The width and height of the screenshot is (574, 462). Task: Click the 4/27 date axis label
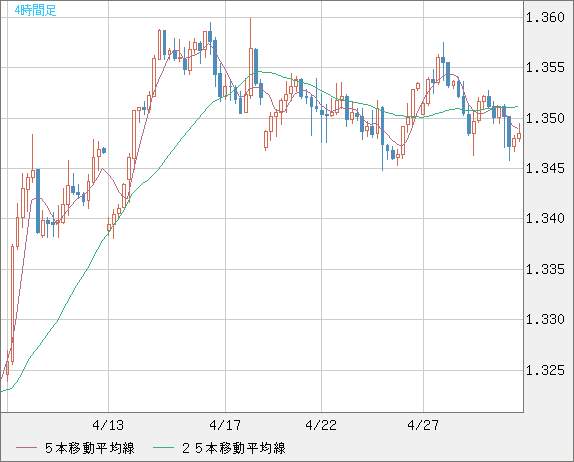pos(423,425)
